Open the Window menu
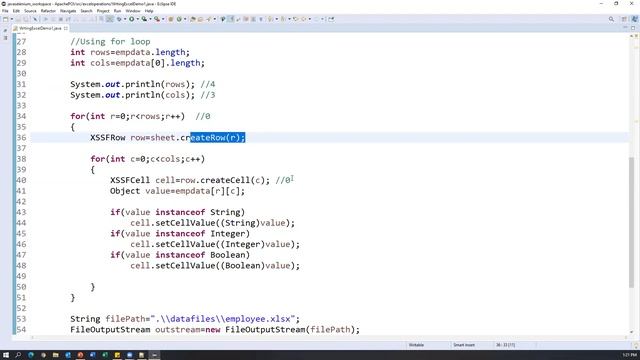Image resolution: width=640 pixels, height=360 pixels. [133, 11]
